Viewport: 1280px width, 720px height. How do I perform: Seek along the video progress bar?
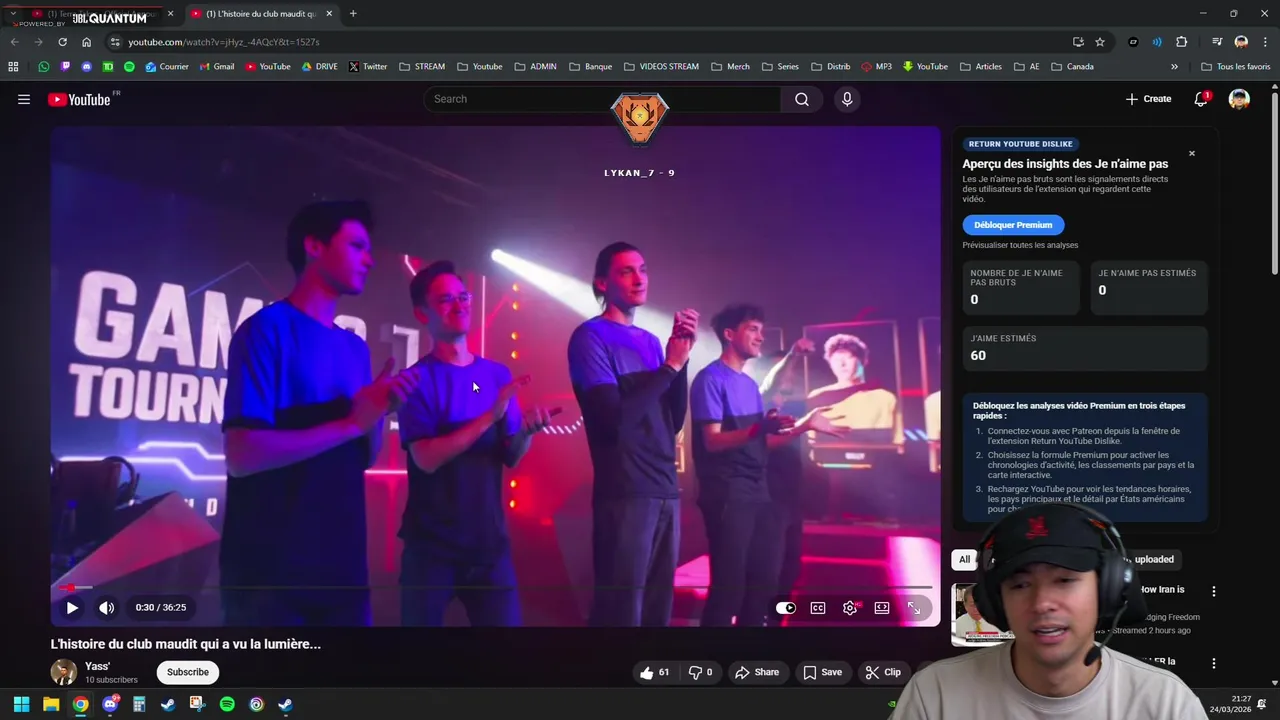click(495, 588)
